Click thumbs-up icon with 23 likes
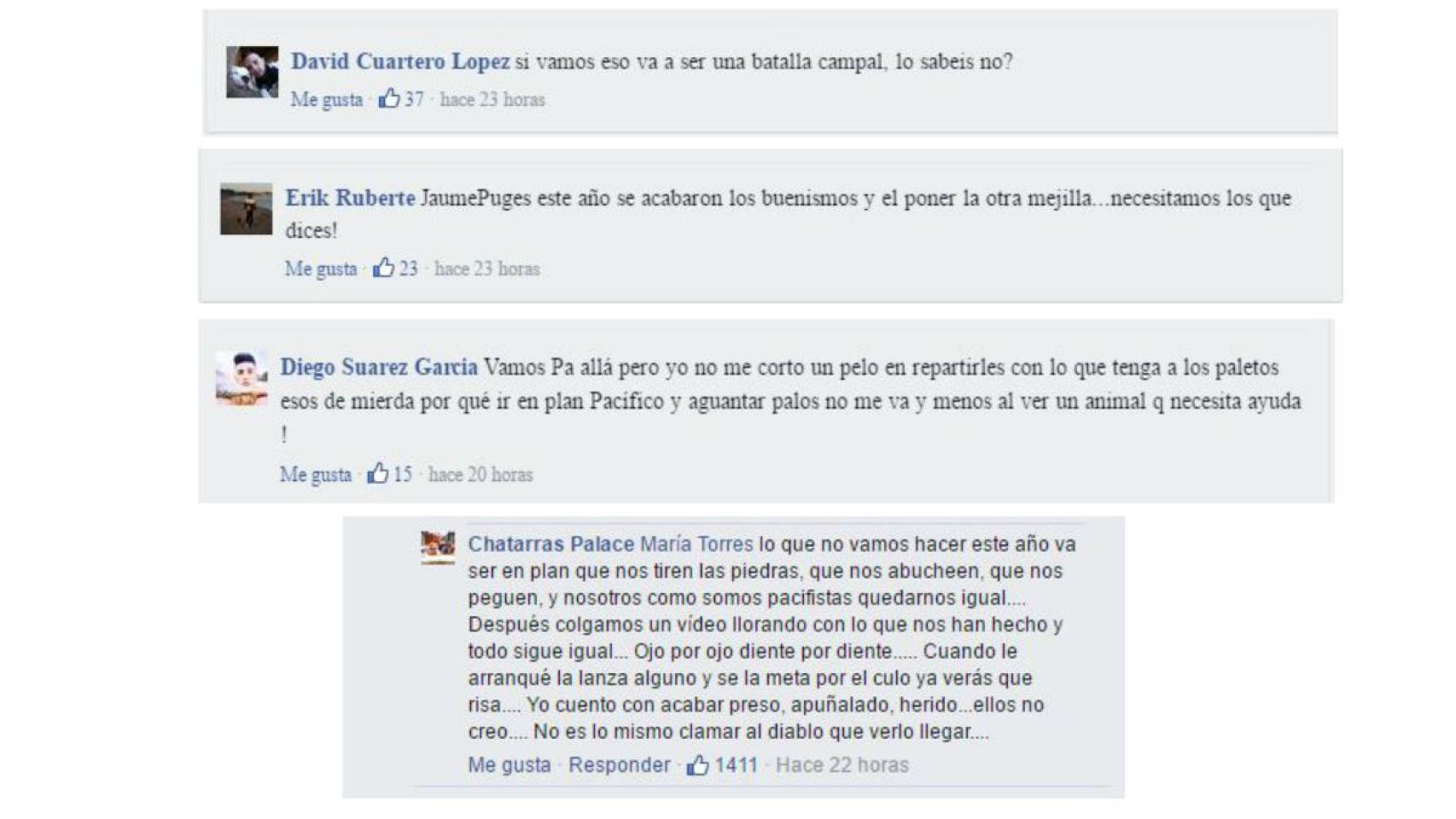1456x819 pixels. 383,267
